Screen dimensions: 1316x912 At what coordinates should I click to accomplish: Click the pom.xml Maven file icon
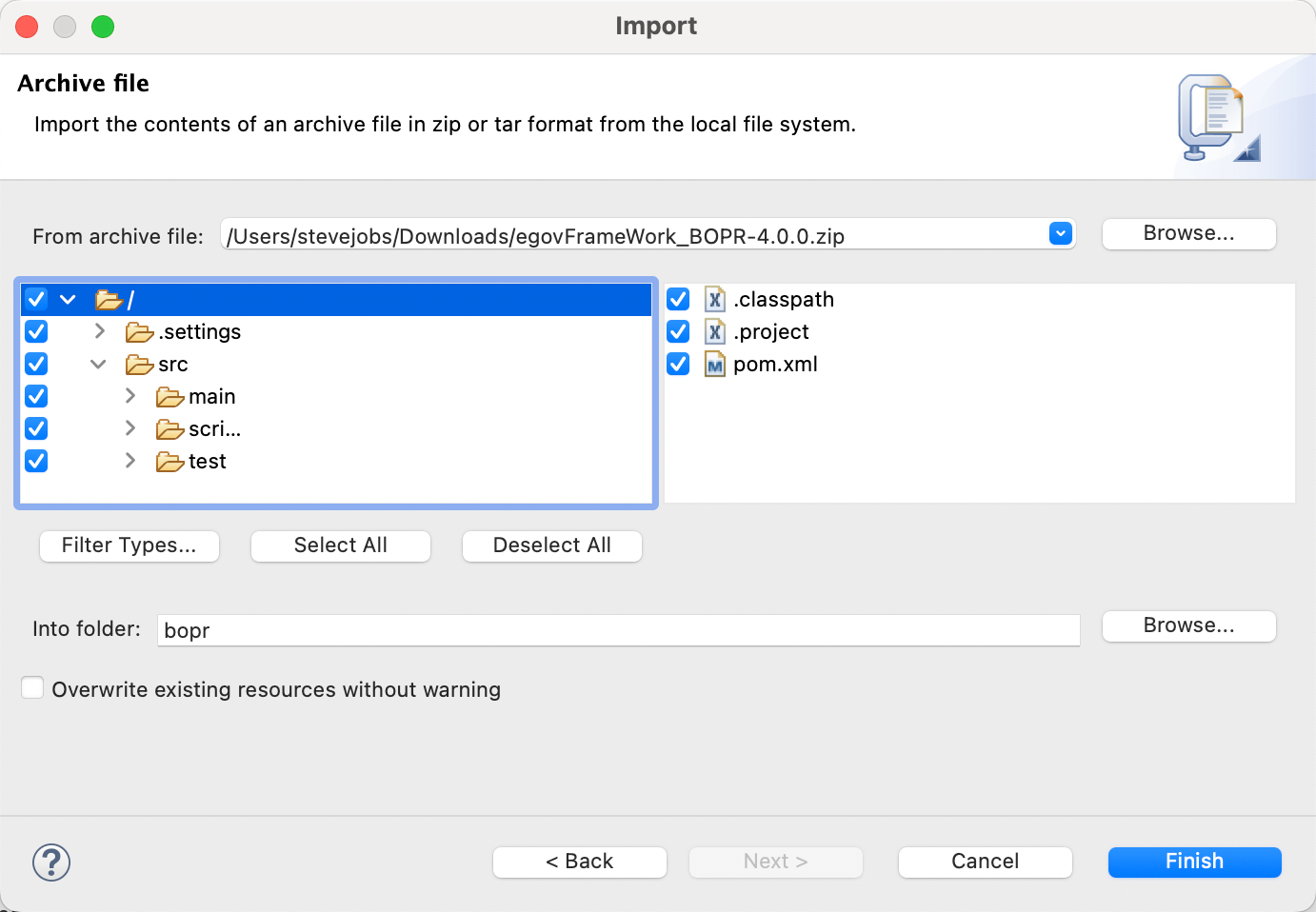point(714,365)
